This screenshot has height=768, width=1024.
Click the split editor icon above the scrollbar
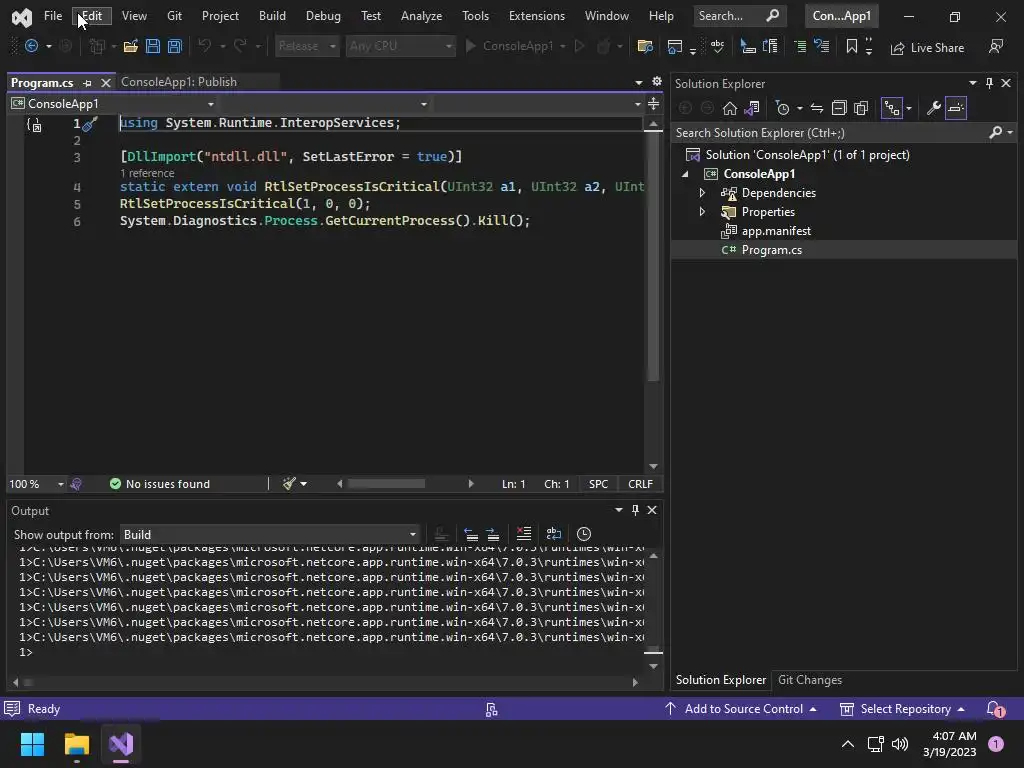[653, 104]
